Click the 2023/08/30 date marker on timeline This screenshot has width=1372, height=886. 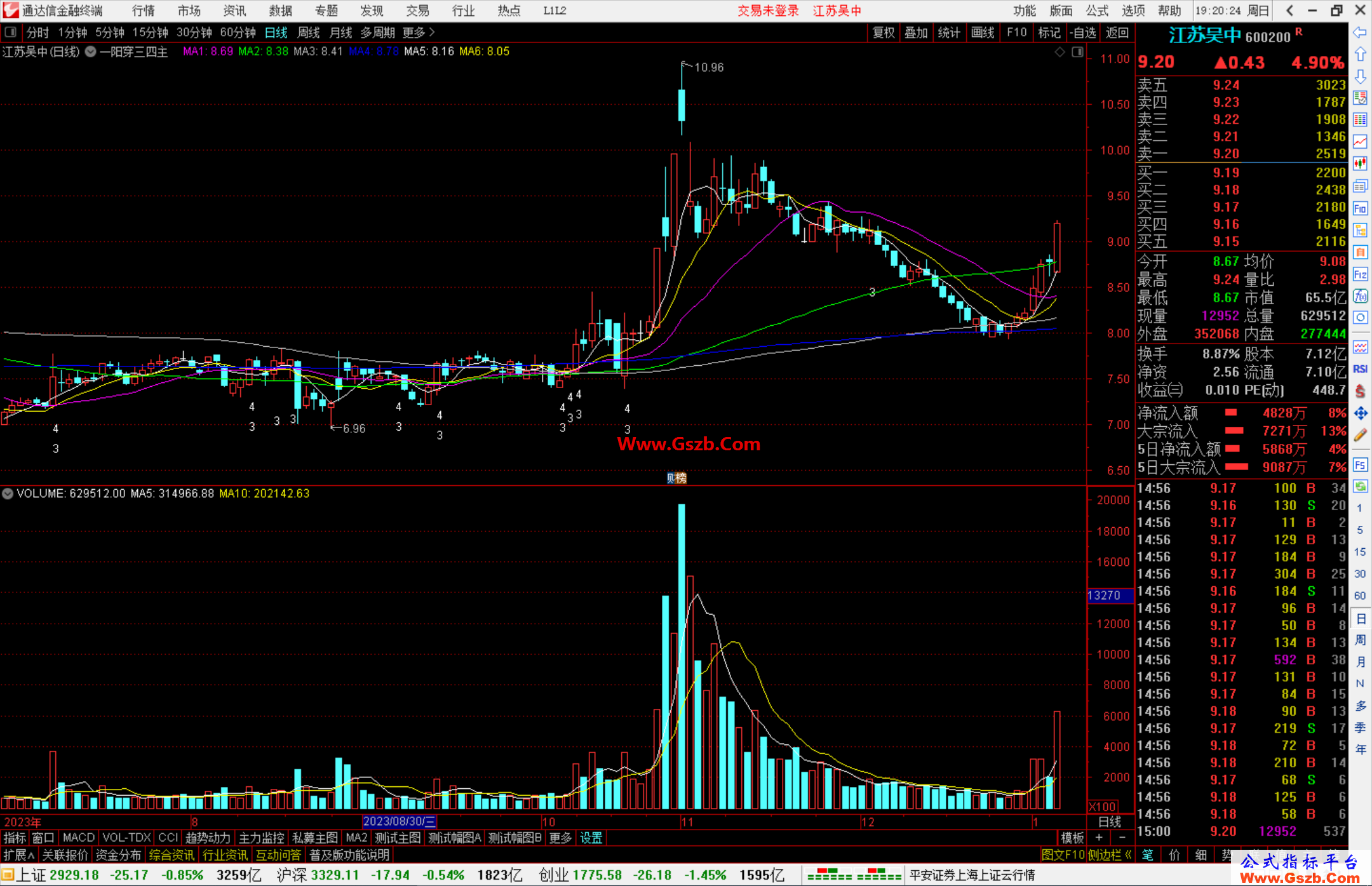399,822
